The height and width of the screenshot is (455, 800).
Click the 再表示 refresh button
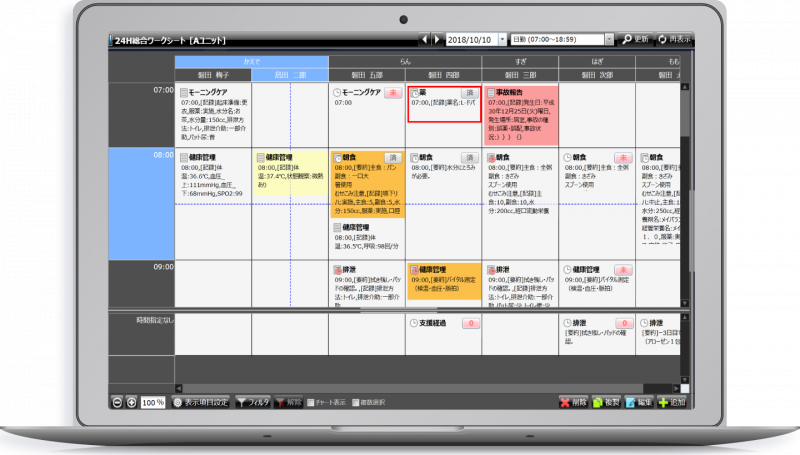pyautogui.click(x=669, y=39)
